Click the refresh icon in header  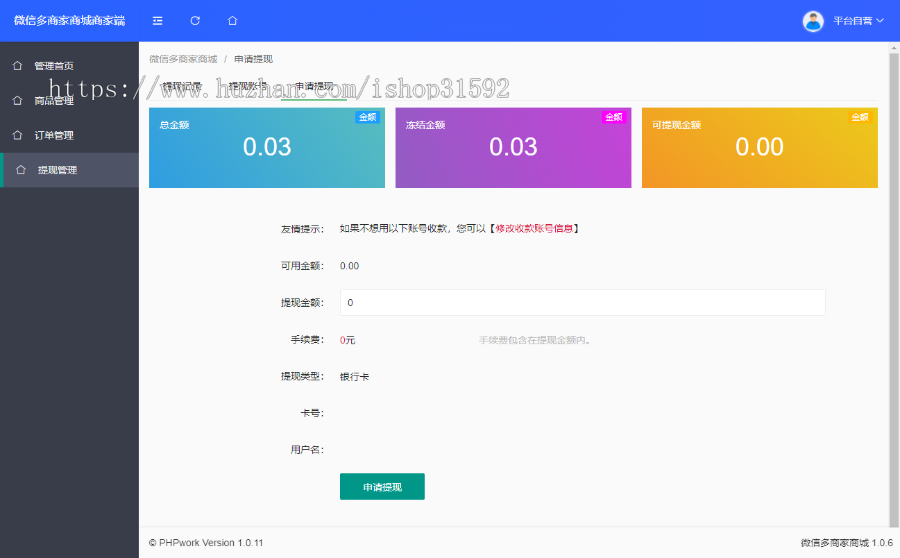click(195, 20)
